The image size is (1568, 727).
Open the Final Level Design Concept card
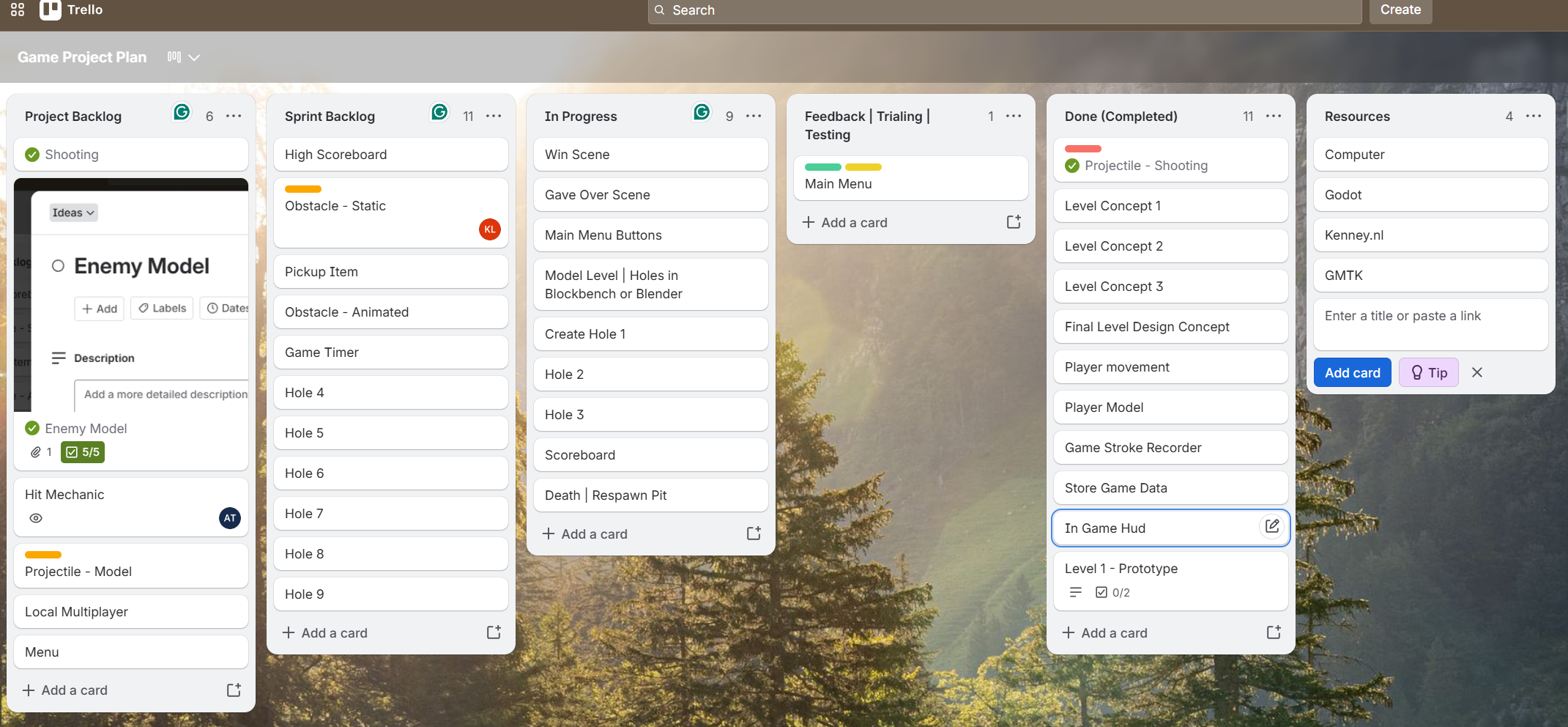coord(1171,327)
